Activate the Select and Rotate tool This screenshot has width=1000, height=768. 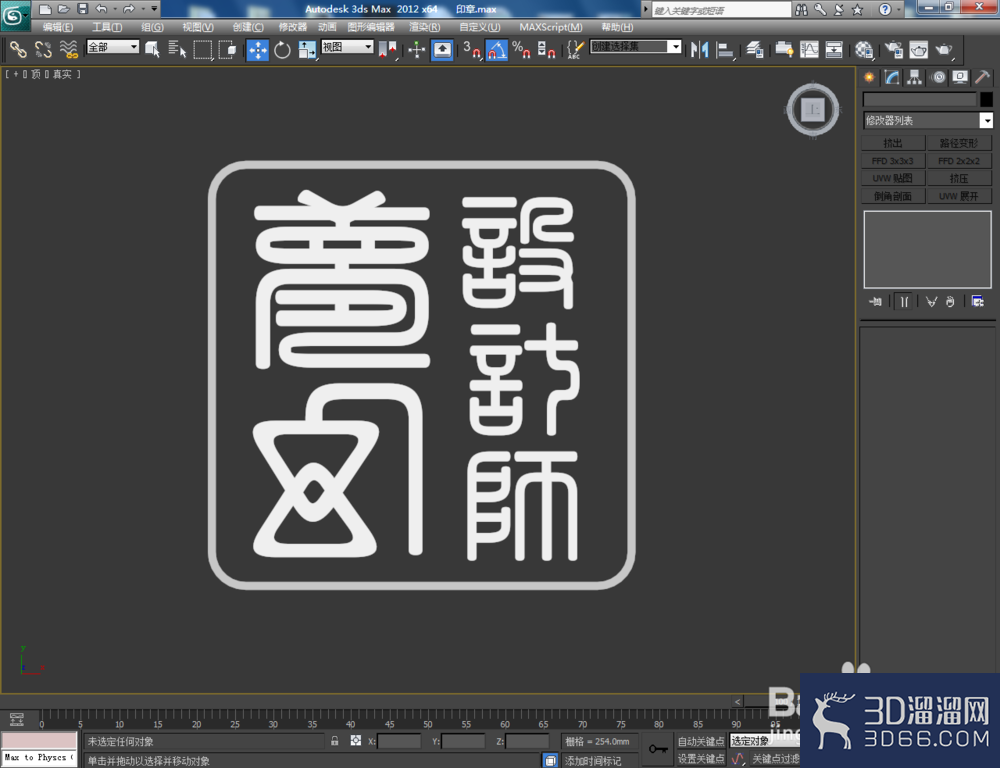[x=282, y=49]
